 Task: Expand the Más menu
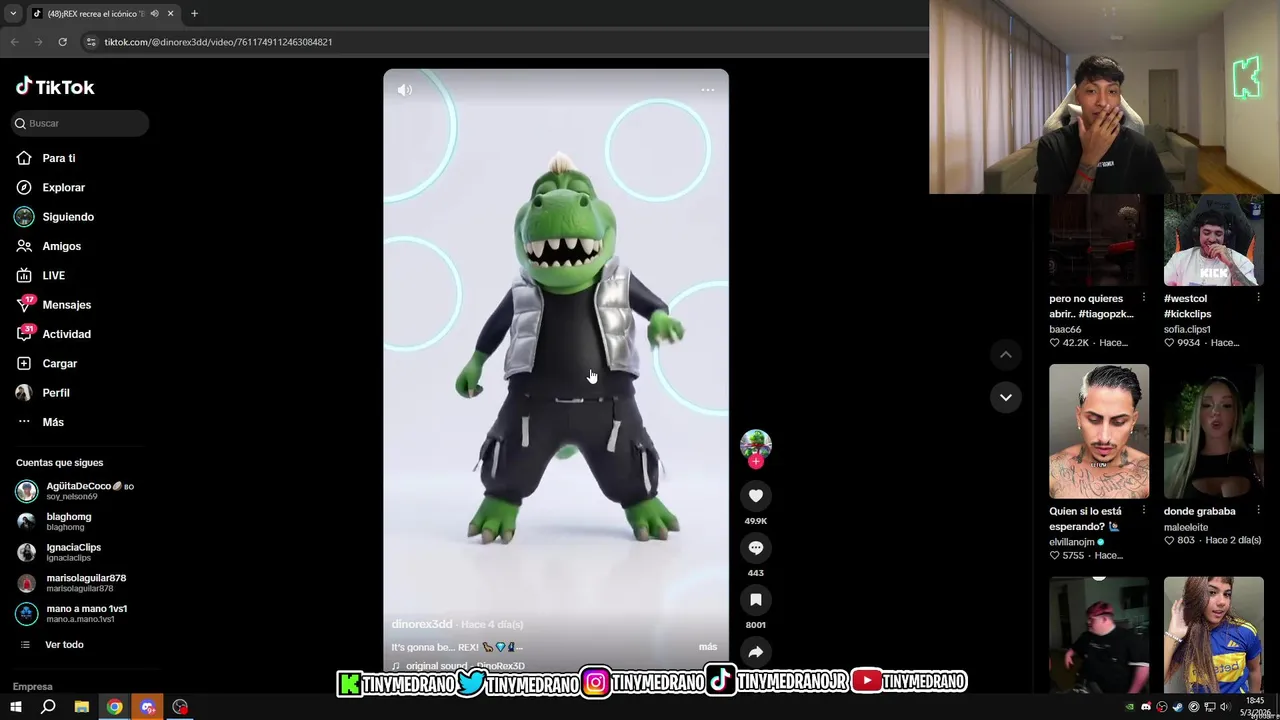40,422
